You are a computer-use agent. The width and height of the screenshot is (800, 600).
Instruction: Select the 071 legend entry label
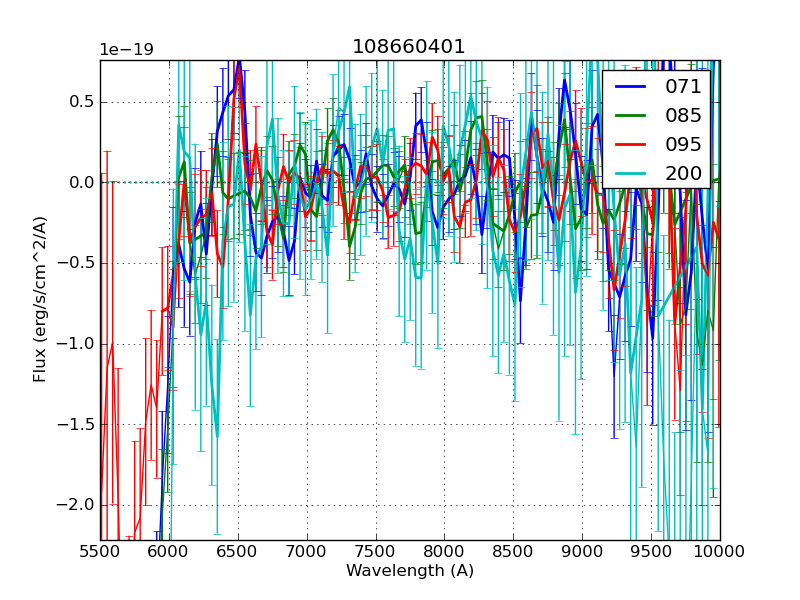point(683,86)
